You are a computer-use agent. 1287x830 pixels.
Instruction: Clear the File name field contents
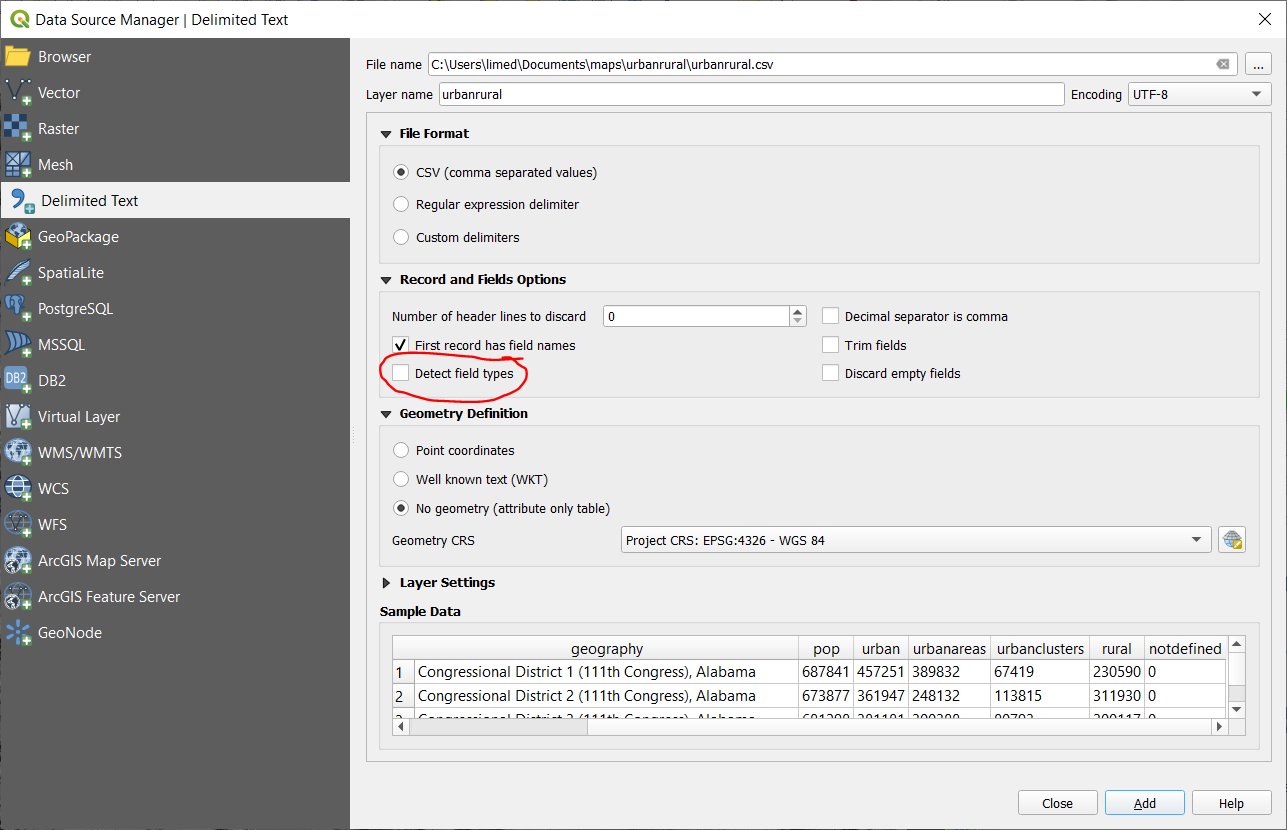coord(1222,64)
